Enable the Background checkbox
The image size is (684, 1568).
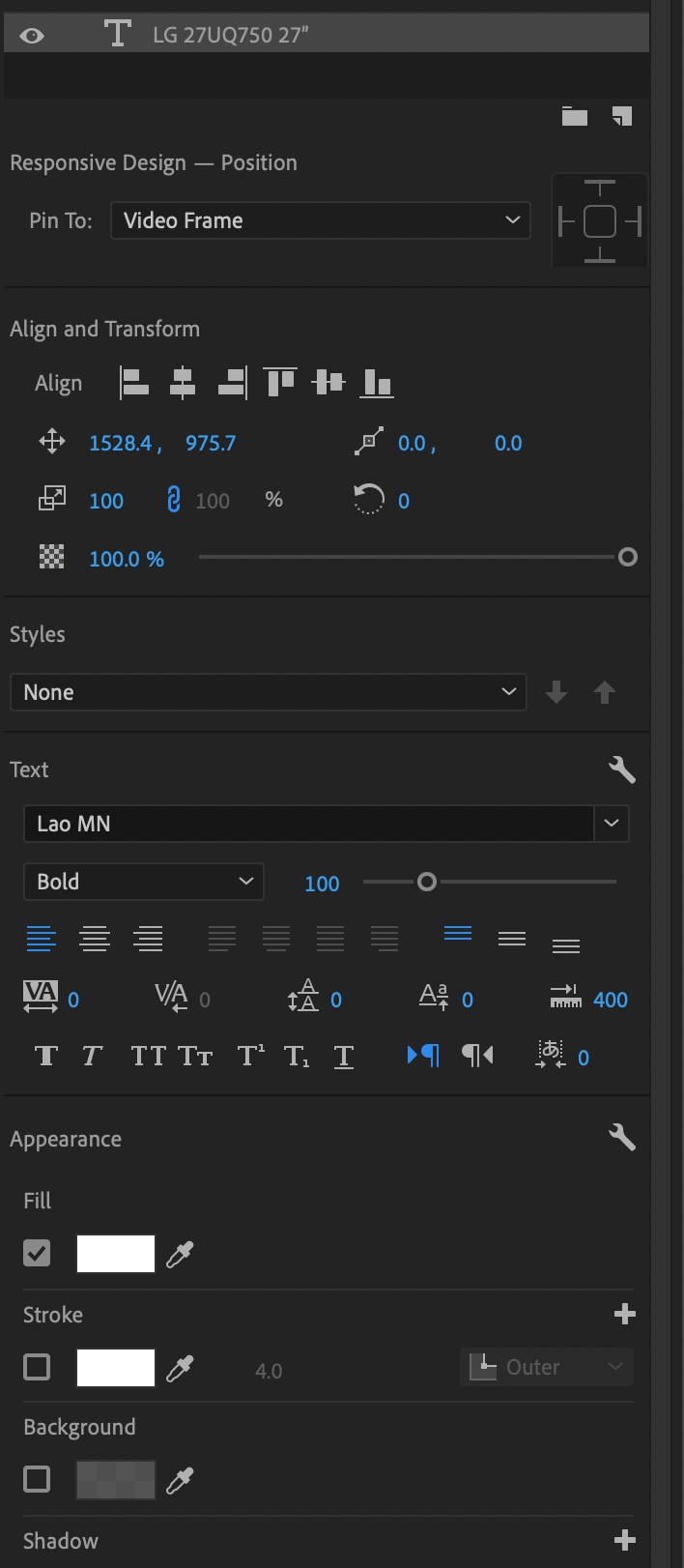37,1479
